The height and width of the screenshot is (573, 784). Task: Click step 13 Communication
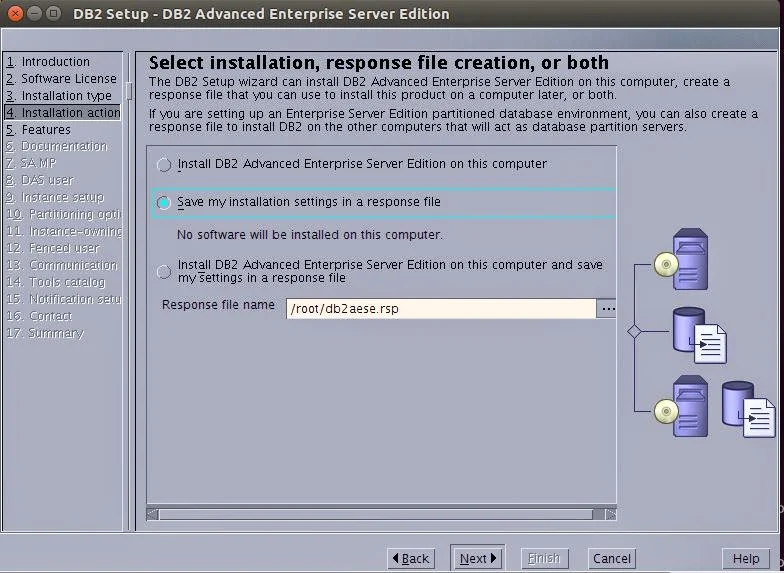(x=62, y=265)
